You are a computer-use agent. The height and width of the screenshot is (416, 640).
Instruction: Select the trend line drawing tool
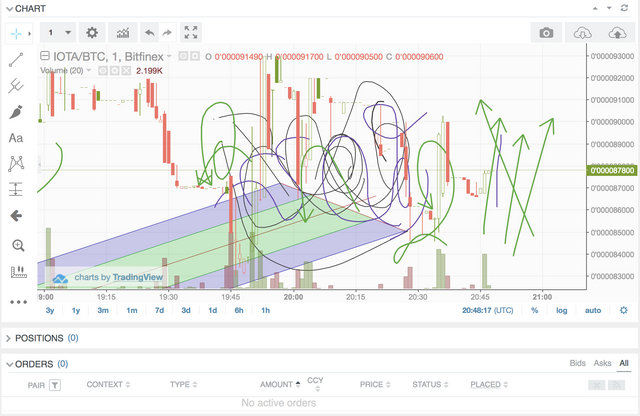(16, 60)
